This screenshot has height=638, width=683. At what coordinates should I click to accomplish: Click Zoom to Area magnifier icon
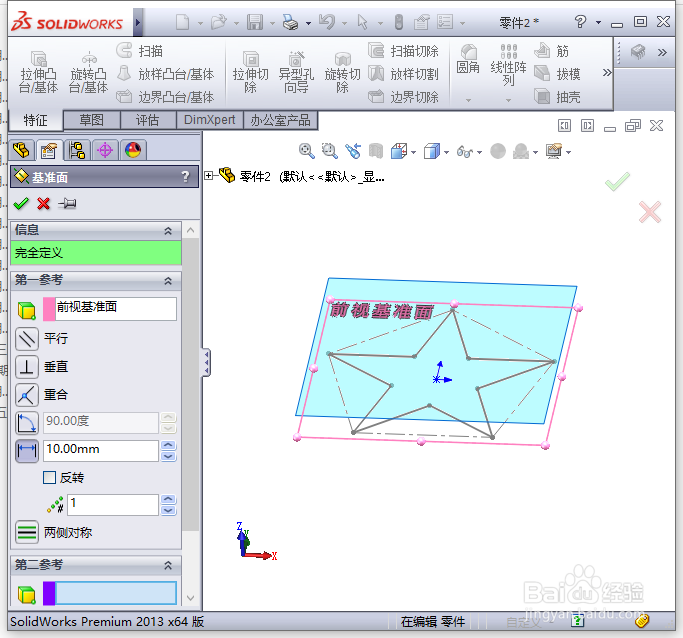click(x=330, y=152)
